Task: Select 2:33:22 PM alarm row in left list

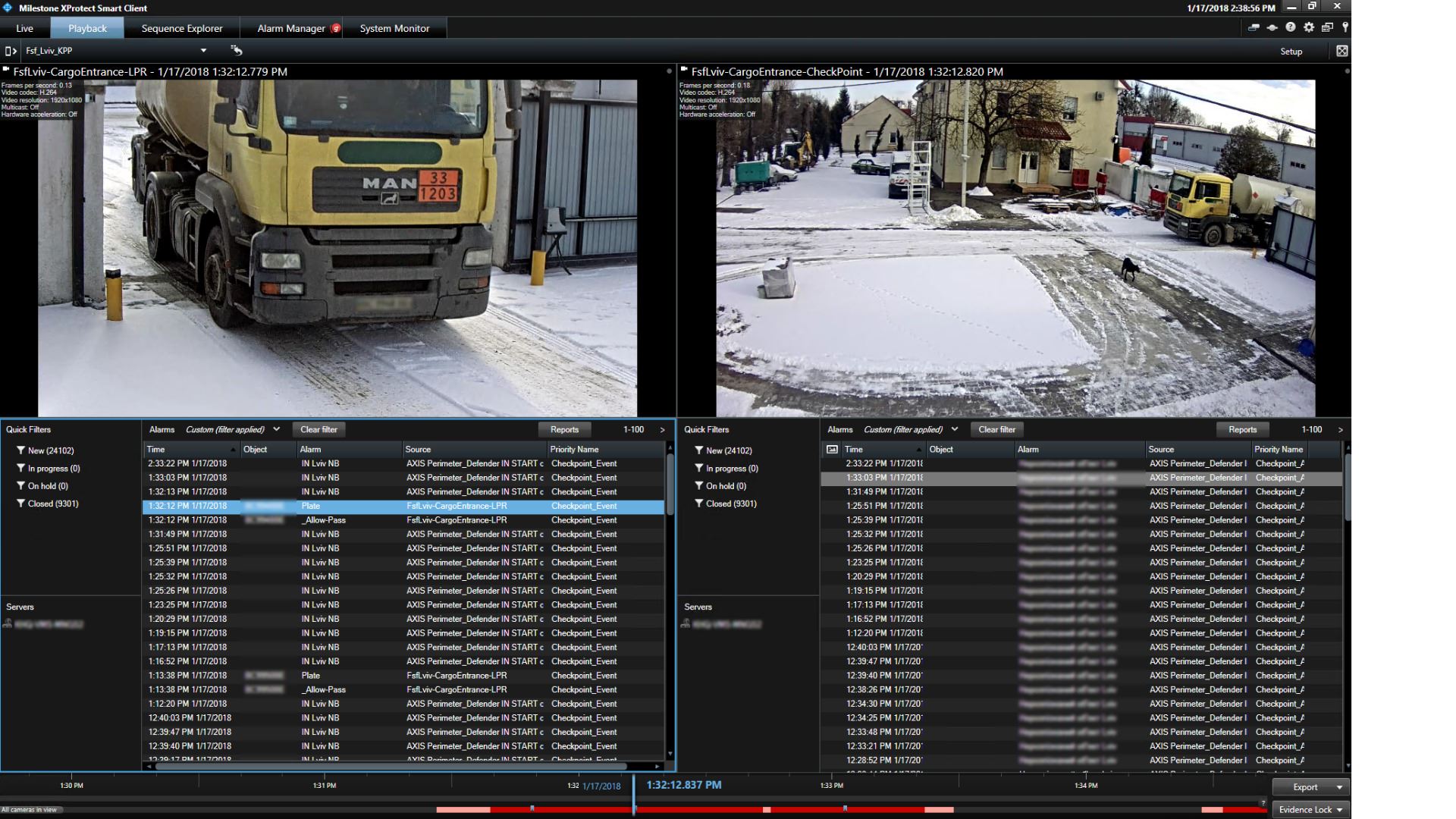Action: pos(403,463)
